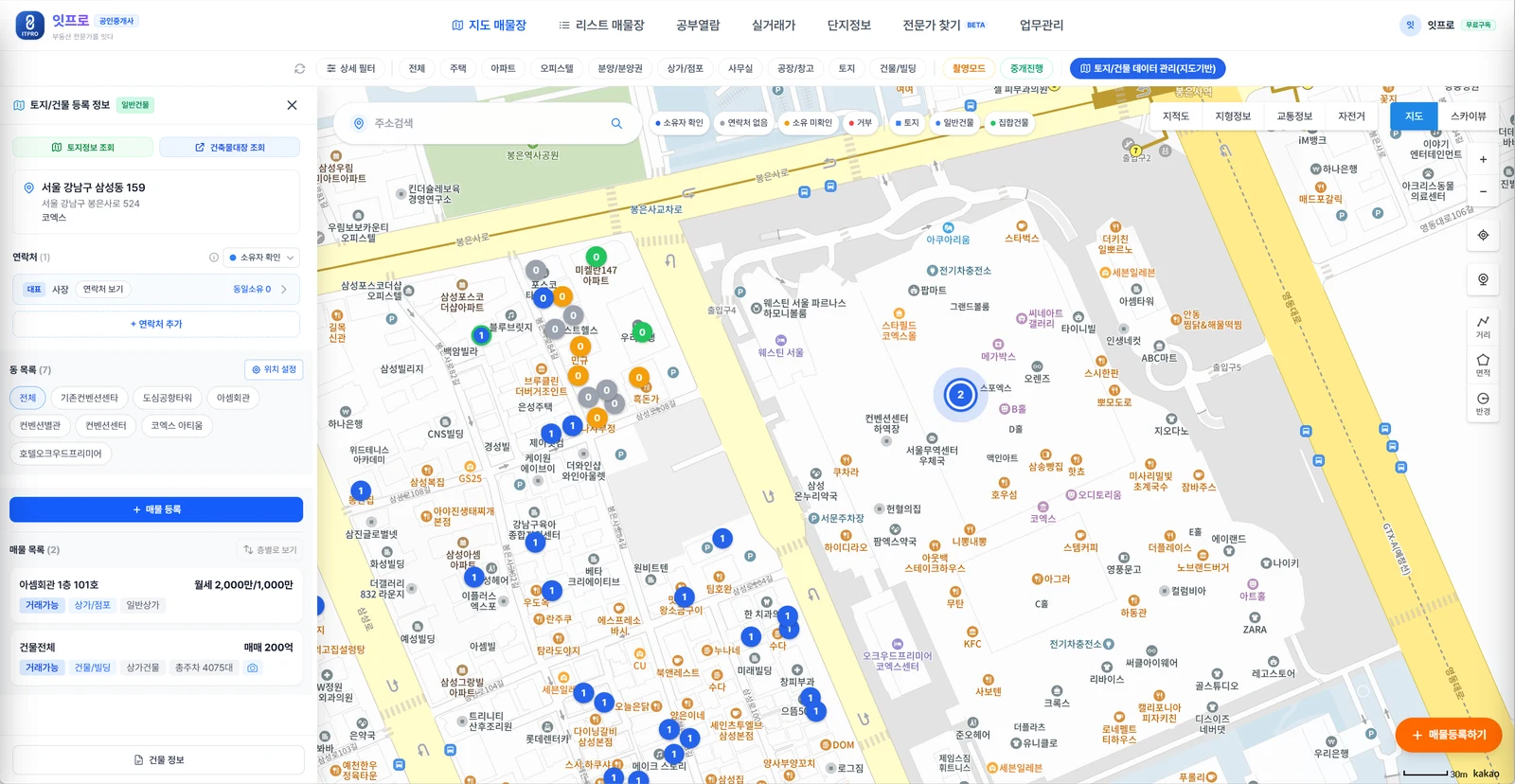Click the 건물 정보 button
Viewport: 1515px width, 784px height.
pyautogui.click(x=159, y=760)
